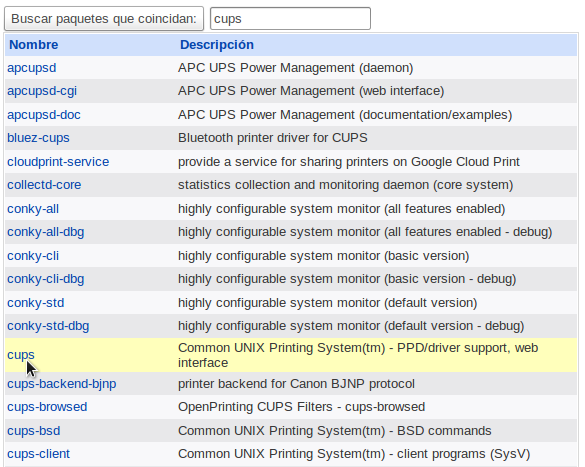Open the apcupsd package link
Screen dimensions: 585x467
(x=32, y=68)
